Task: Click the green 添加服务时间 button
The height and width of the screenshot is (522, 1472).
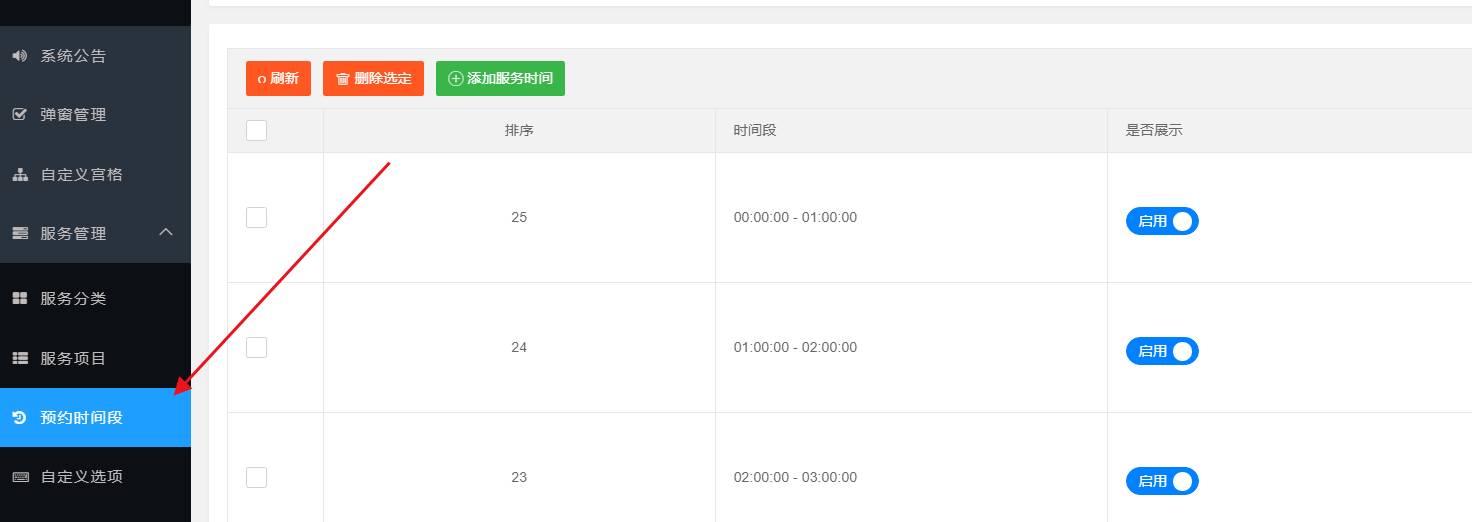Action: coord(500,78)
